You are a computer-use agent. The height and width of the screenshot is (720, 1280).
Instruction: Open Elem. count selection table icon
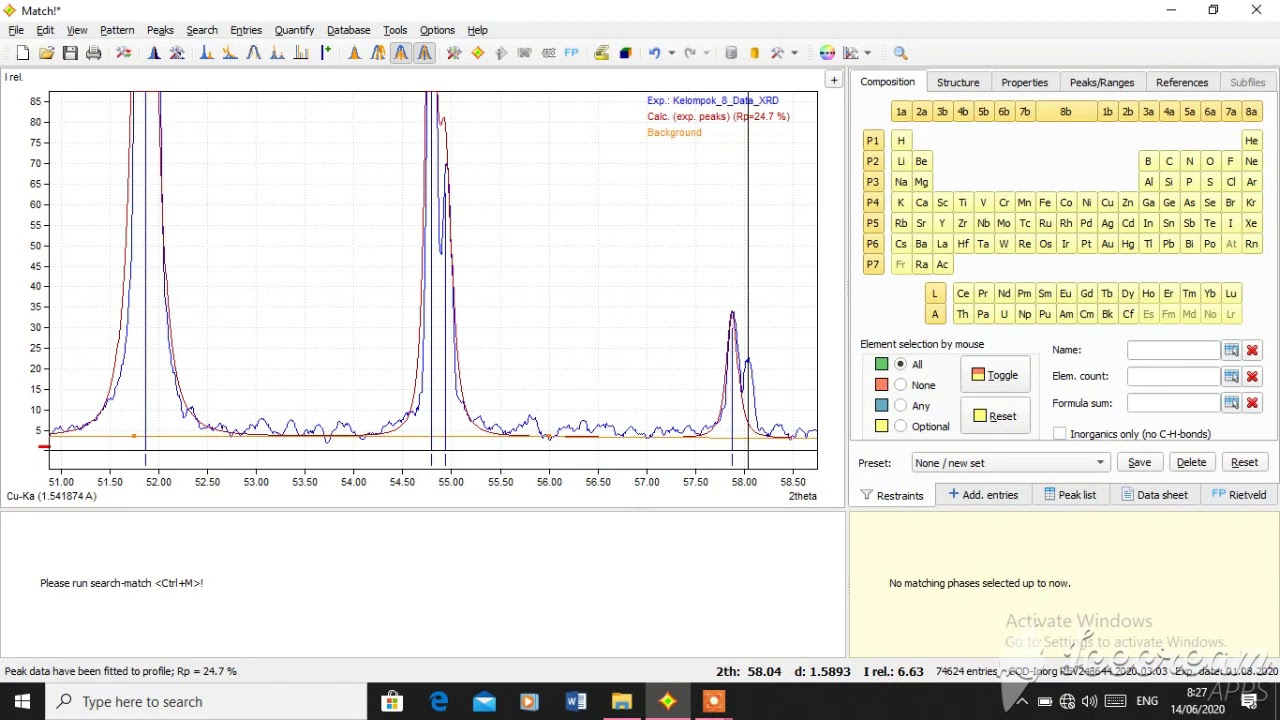(1231, 376)
